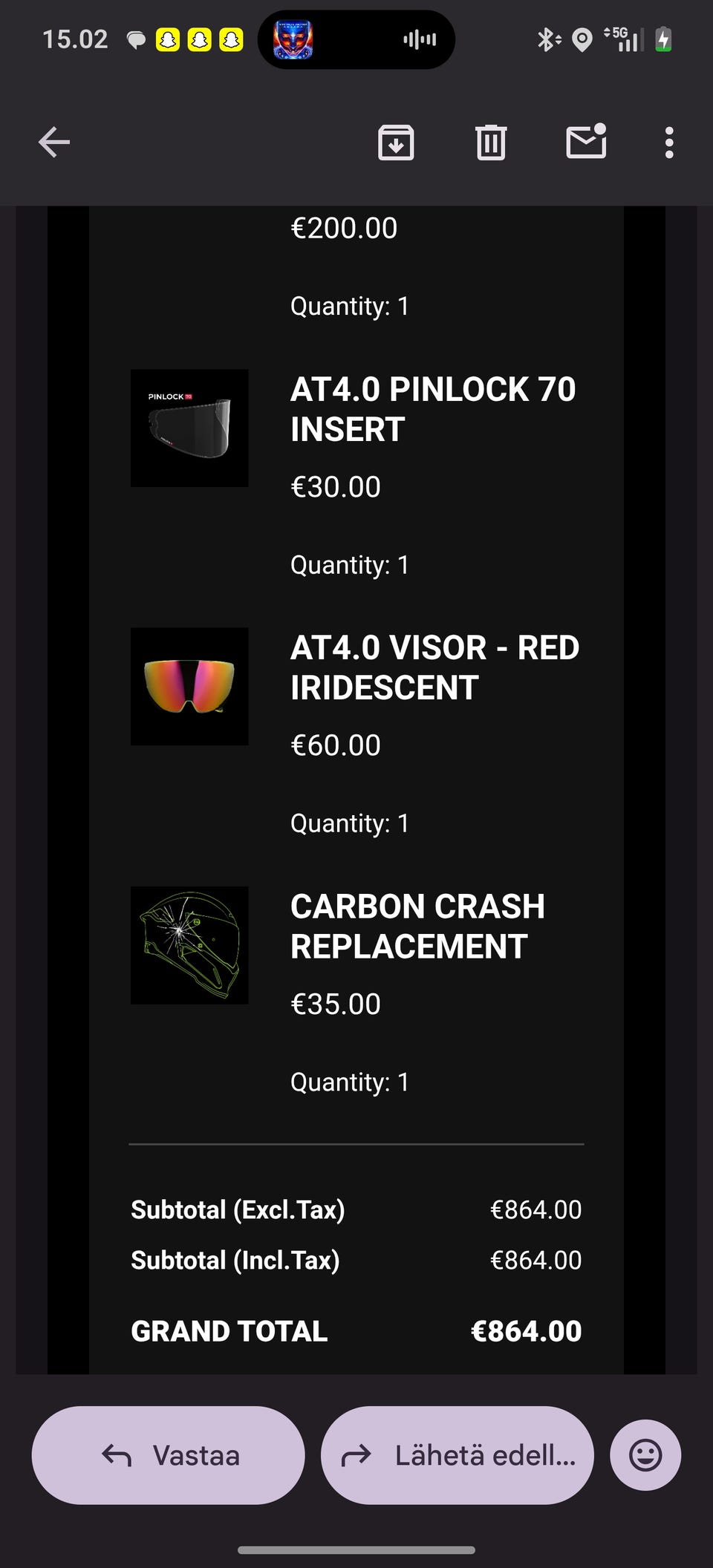This screenshot has width=713, height=1568.
Task: Tap the battery charging indicator
Action: (663, 39)
